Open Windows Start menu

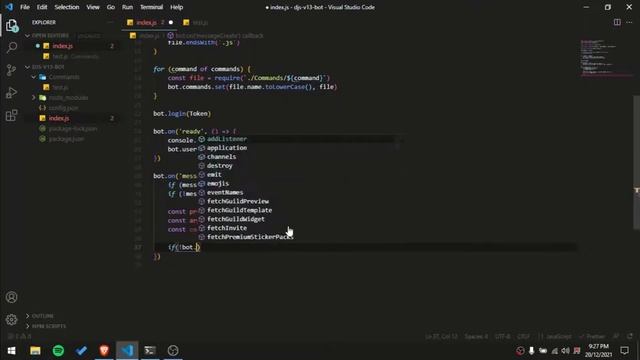(x=11, y=350)
